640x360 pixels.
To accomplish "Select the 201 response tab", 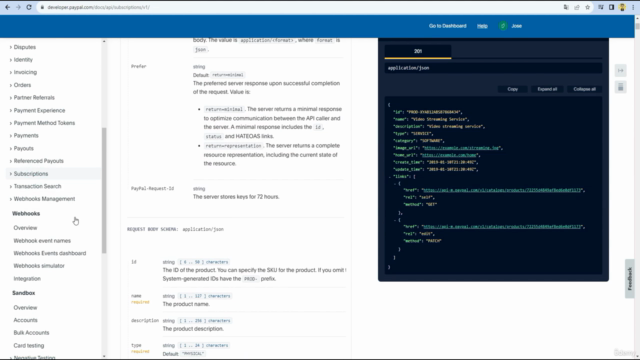I will tap(418, 51).
